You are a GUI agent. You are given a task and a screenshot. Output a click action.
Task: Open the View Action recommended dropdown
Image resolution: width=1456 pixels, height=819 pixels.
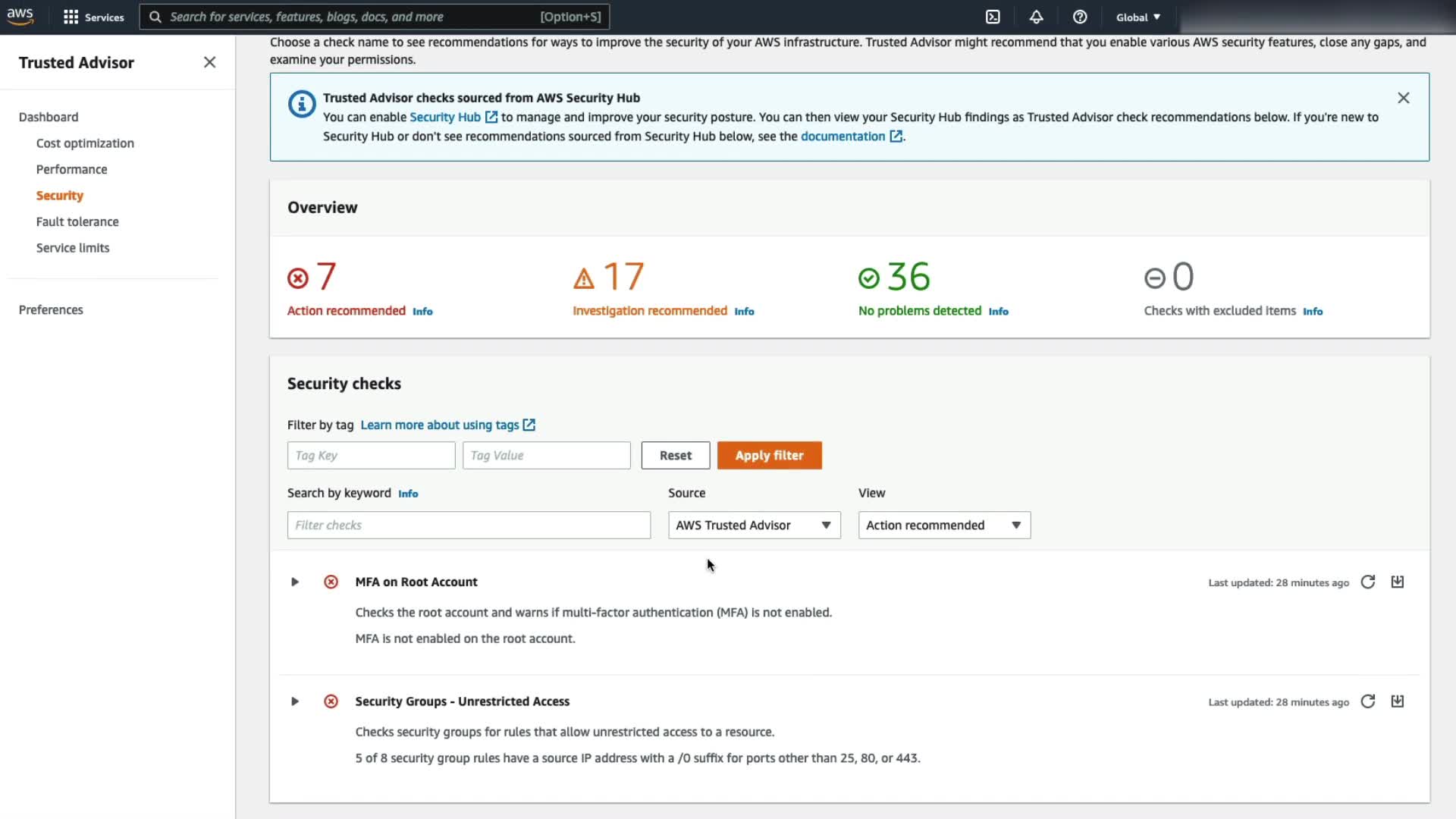(x=944, y=525)
